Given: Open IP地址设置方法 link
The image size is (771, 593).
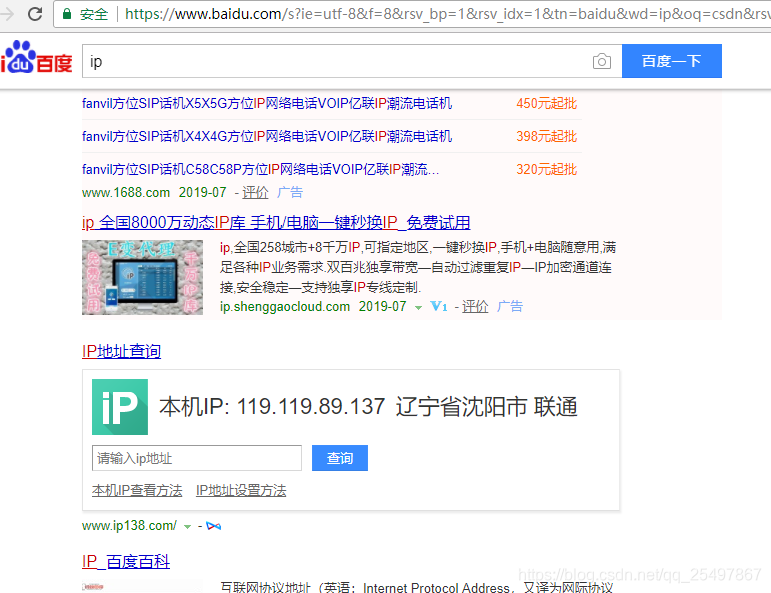Looking at the screenshot, I should pos(241,490).
